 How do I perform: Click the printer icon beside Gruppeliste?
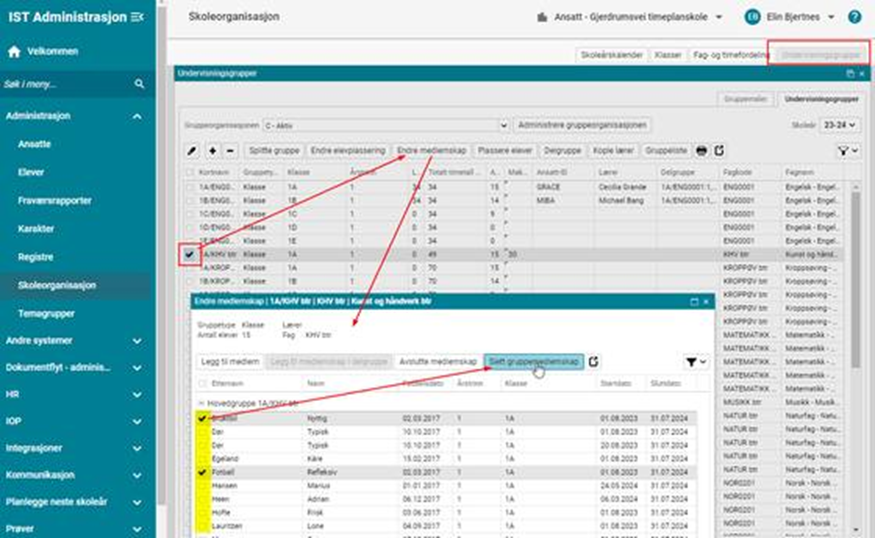(x=702, y=150)
